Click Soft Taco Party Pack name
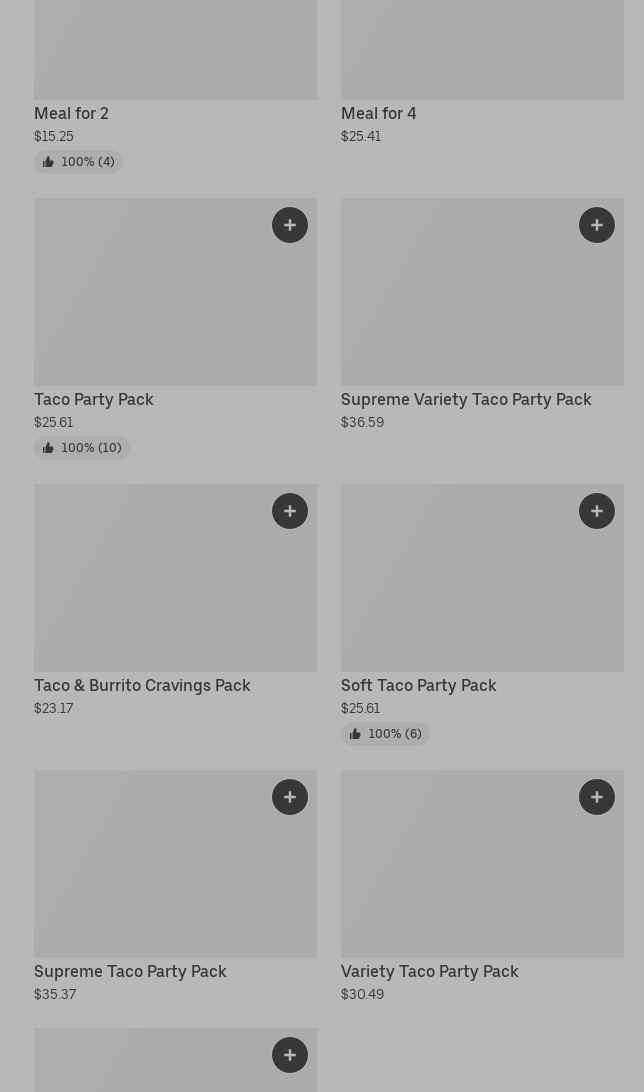 pos(418,686)
